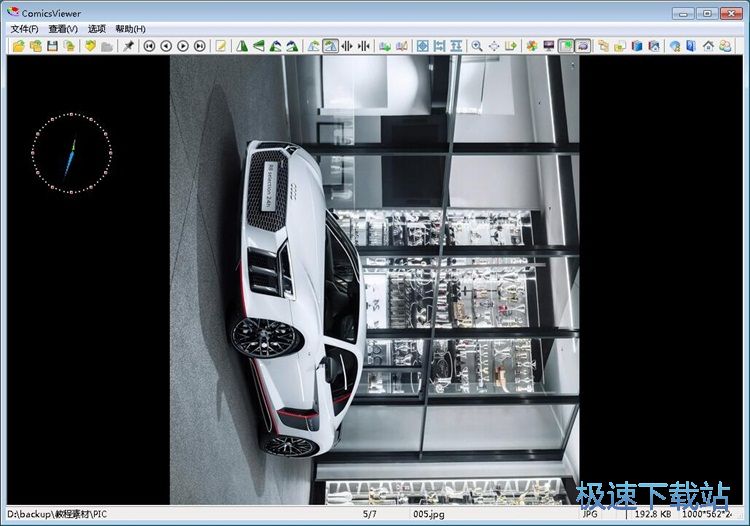Rotate image with right rotate icon

(292, 46)
